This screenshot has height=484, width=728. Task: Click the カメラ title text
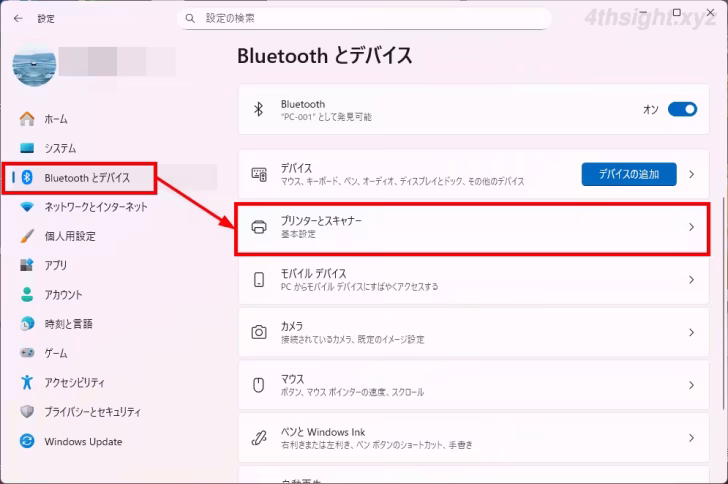pyautogui.click(x=292, y=326)
